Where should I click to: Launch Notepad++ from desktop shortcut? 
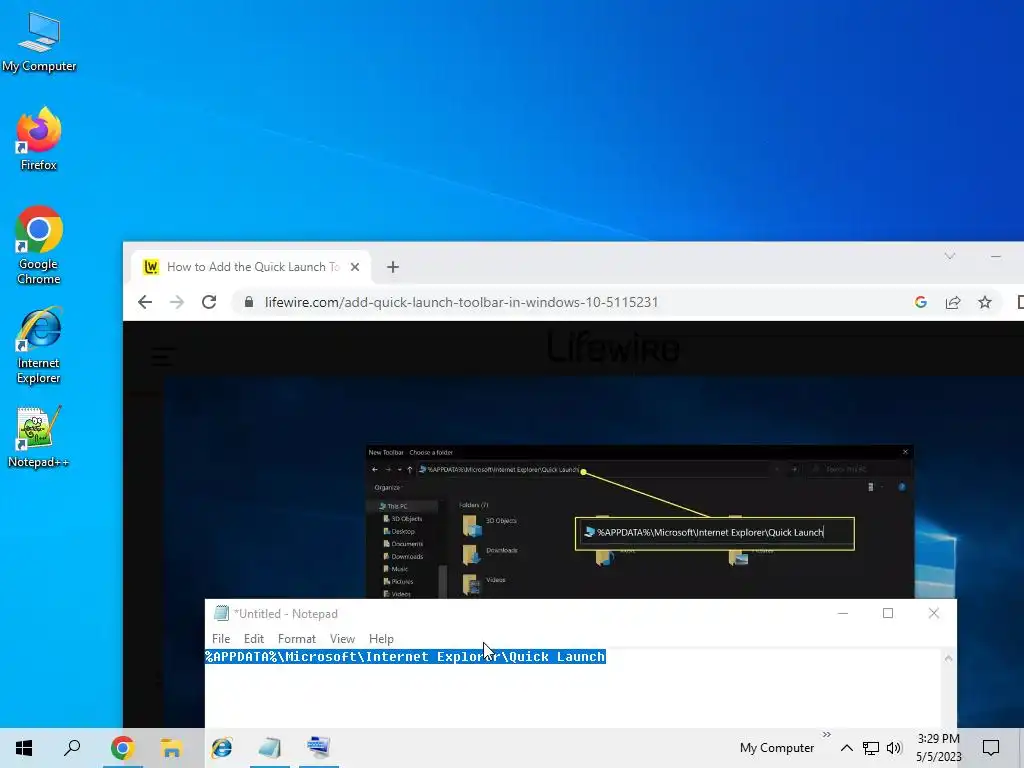click(x=39, y=437)
